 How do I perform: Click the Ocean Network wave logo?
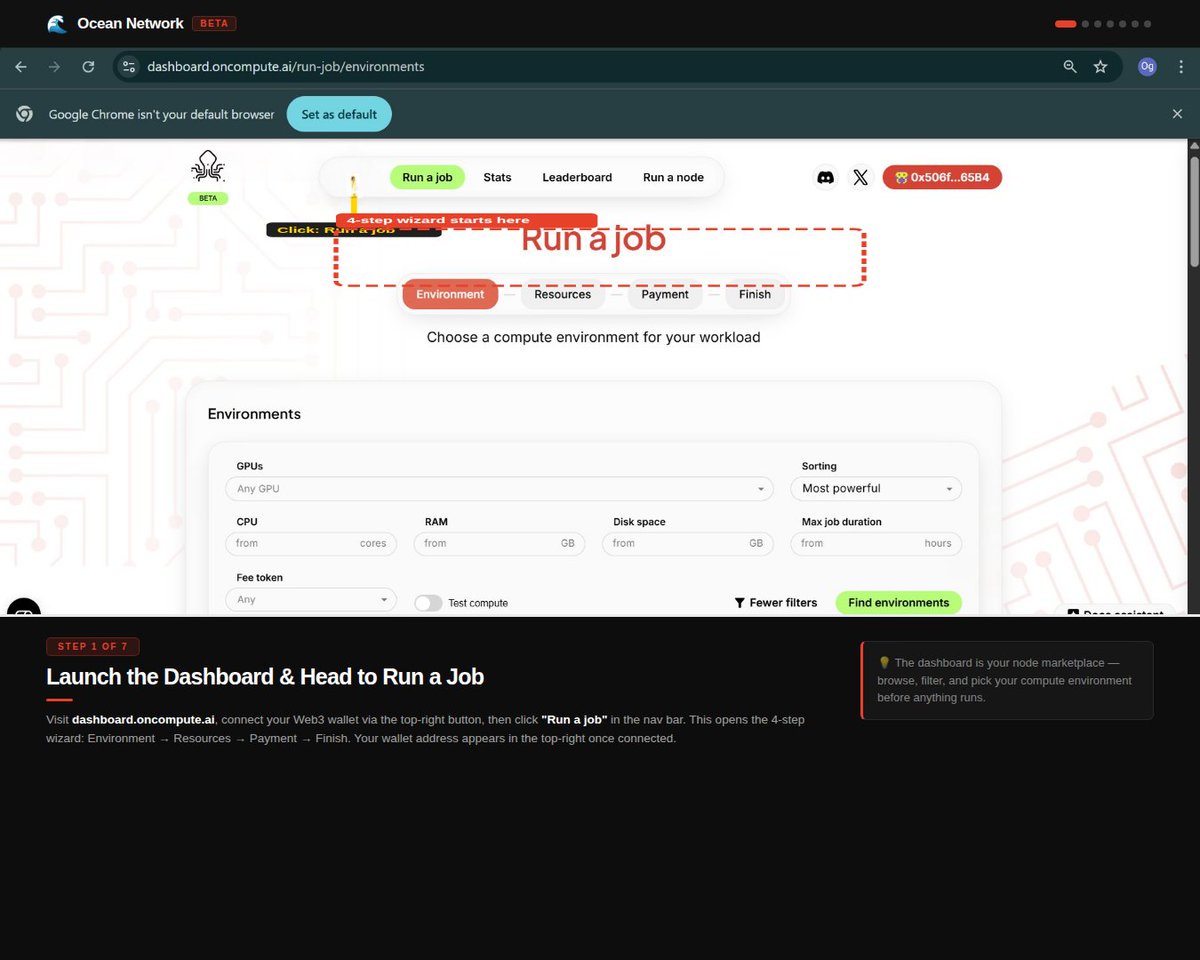(x=57, y=23)
